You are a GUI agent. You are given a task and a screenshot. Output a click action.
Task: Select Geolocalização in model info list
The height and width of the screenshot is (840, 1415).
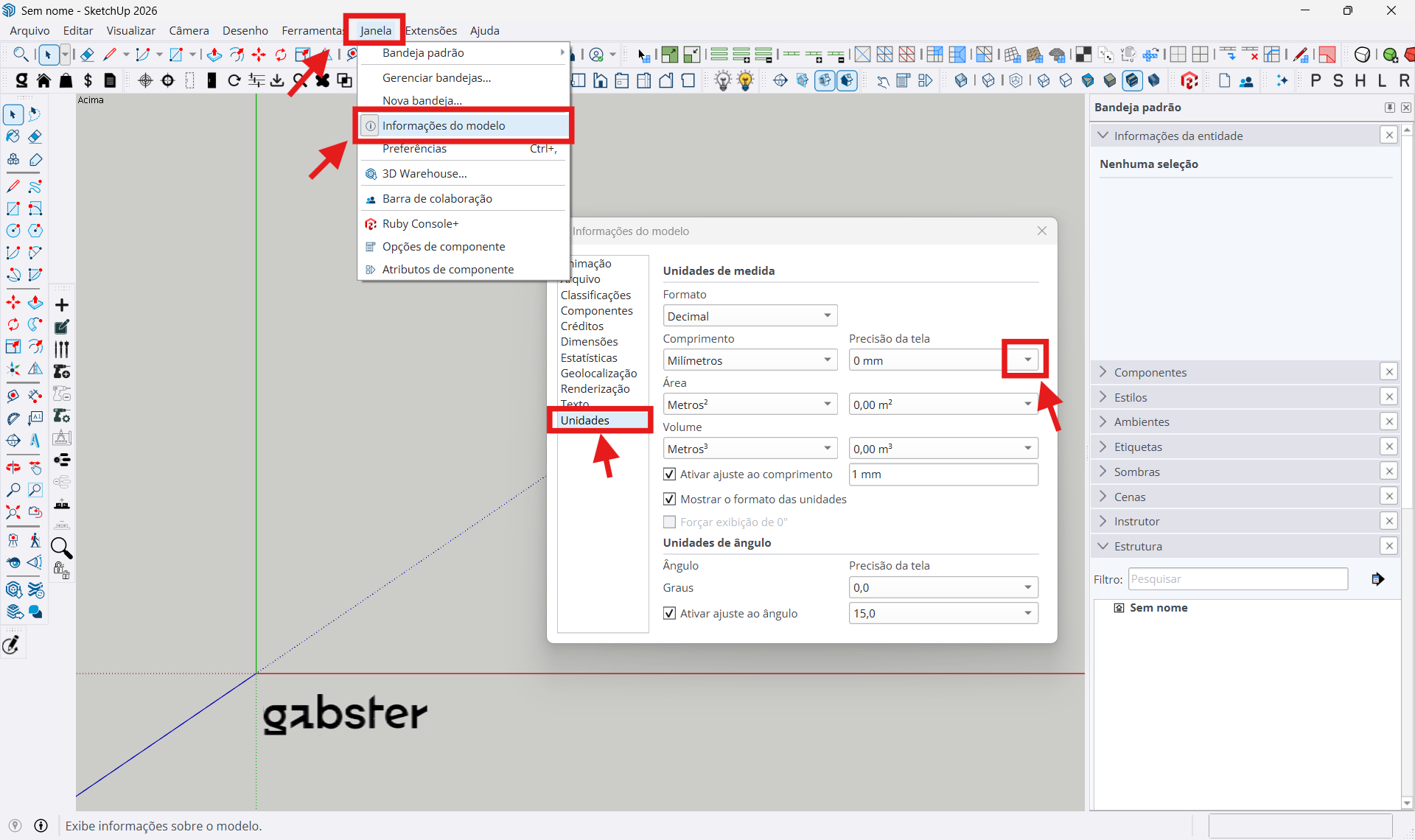[598, 374]
